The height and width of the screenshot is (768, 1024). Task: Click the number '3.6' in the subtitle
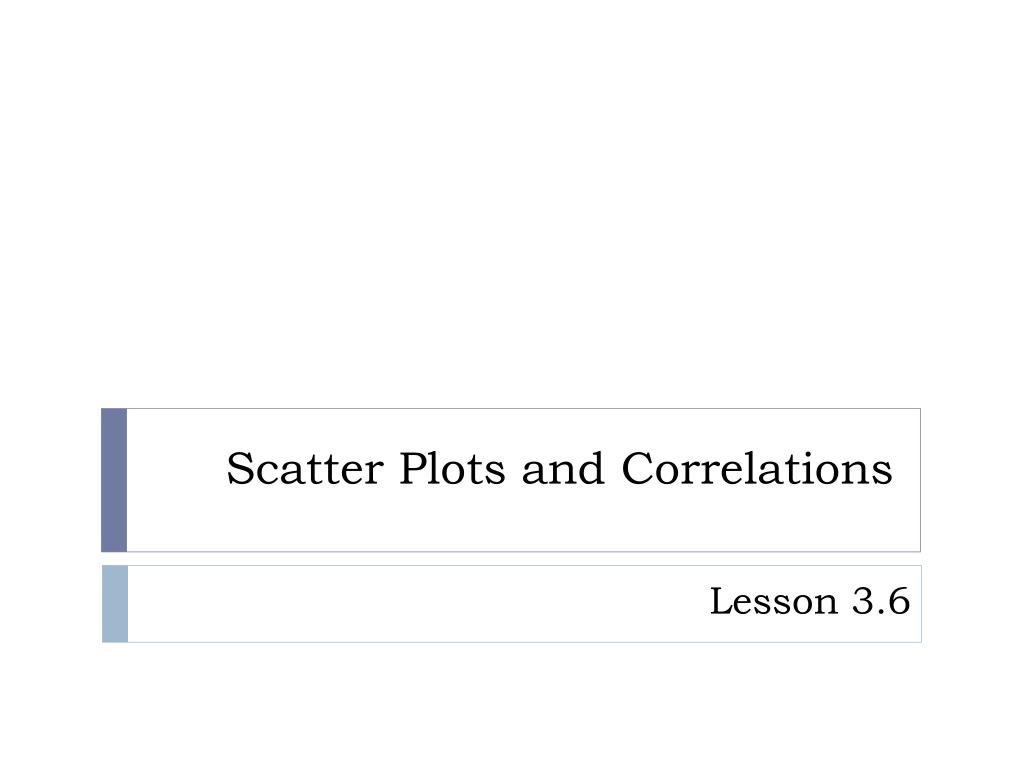tap(880, 601)
